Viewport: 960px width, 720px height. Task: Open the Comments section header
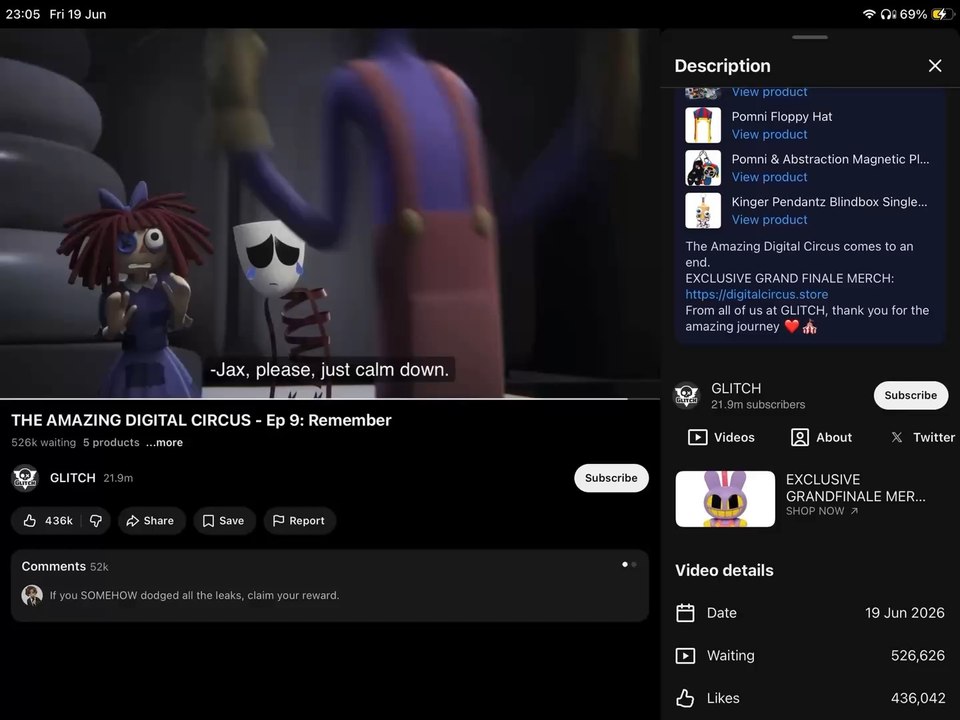65,566
